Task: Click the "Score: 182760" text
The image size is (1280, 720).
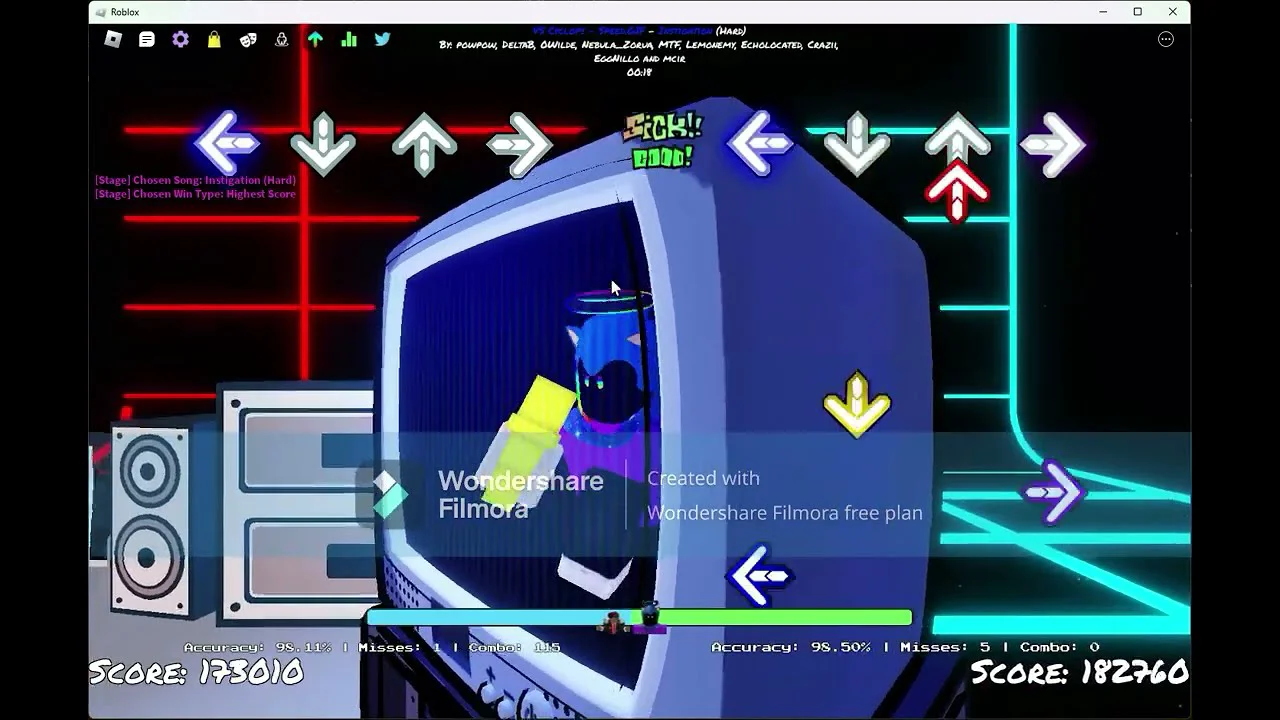Action: coord(1080,672)
